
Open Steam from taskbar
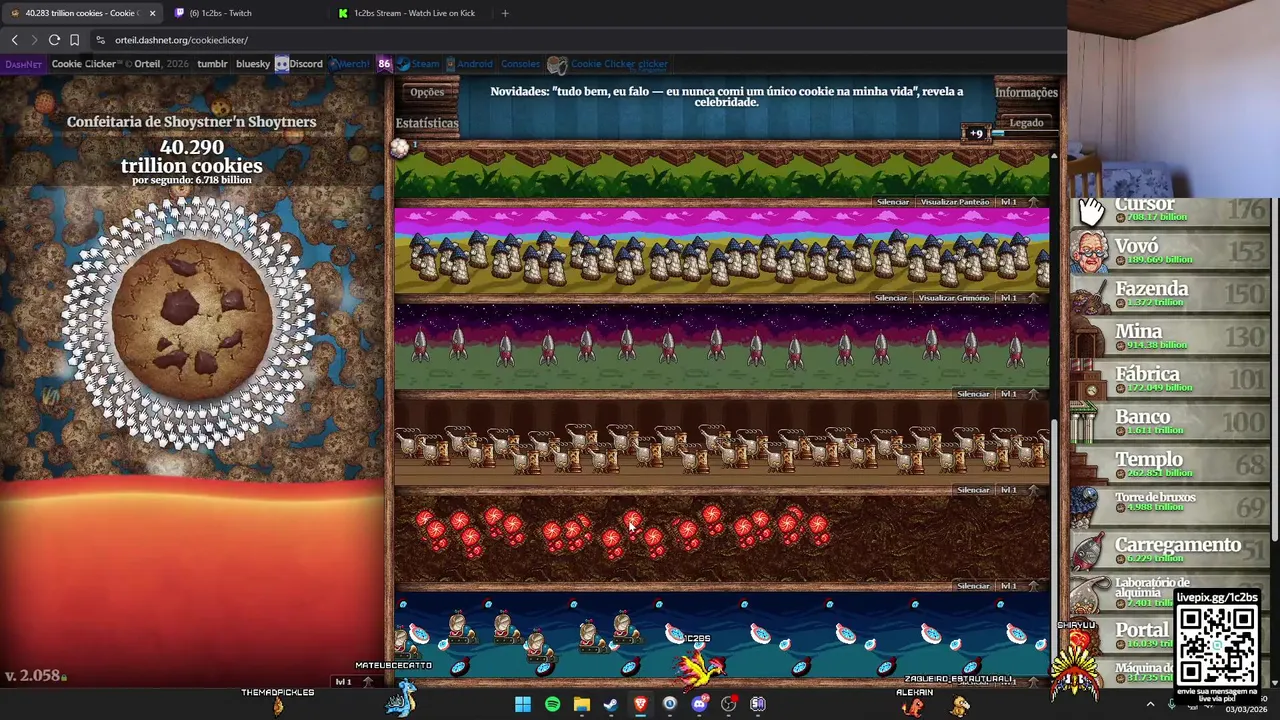pos(611,704)
